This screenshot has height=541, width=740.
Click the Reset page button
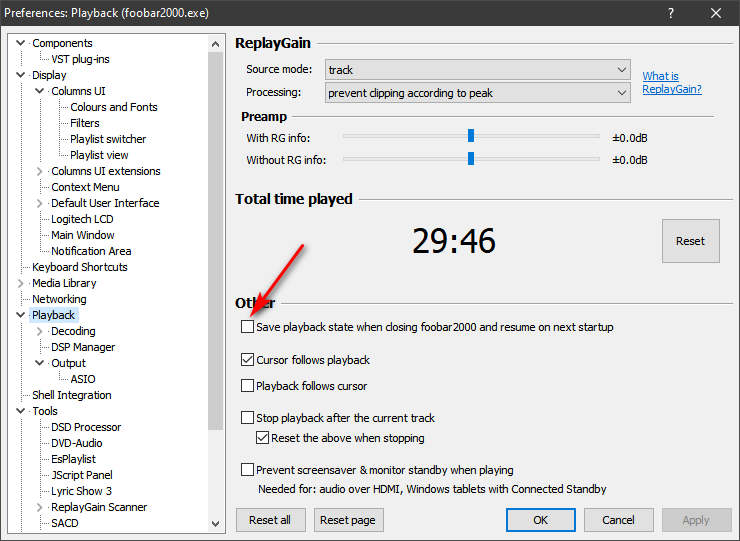[348, 520]
